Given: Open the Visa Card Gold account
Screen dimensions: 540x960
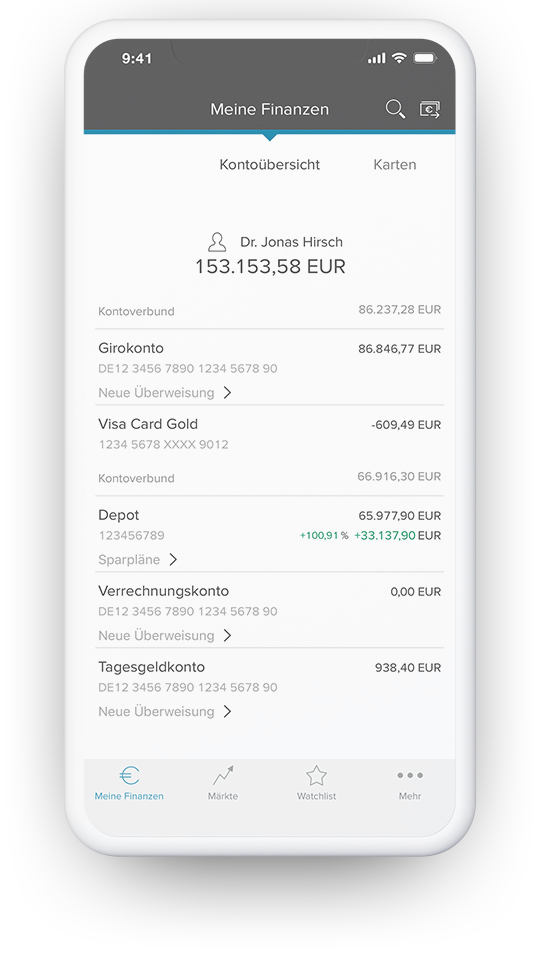Looking at the screenshot, I should 269,433.
